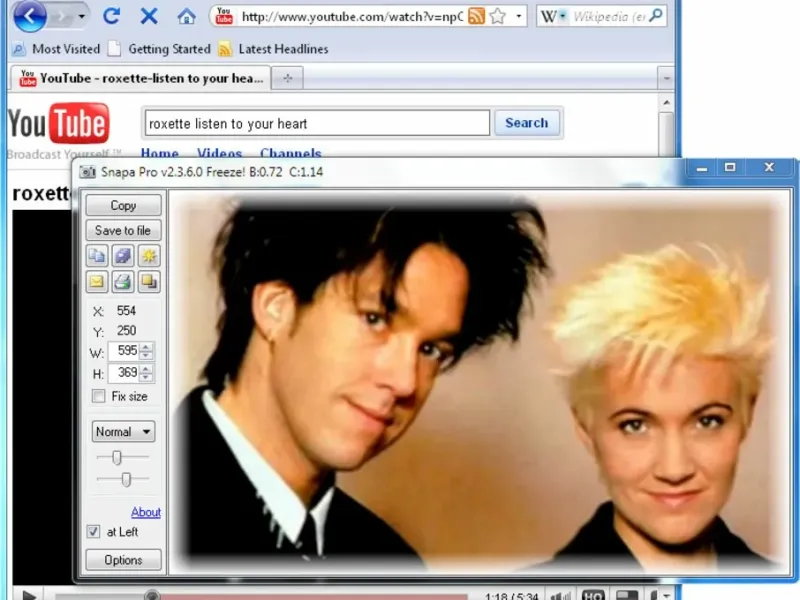Click the YouTube Search button

[x=527, y=123]
